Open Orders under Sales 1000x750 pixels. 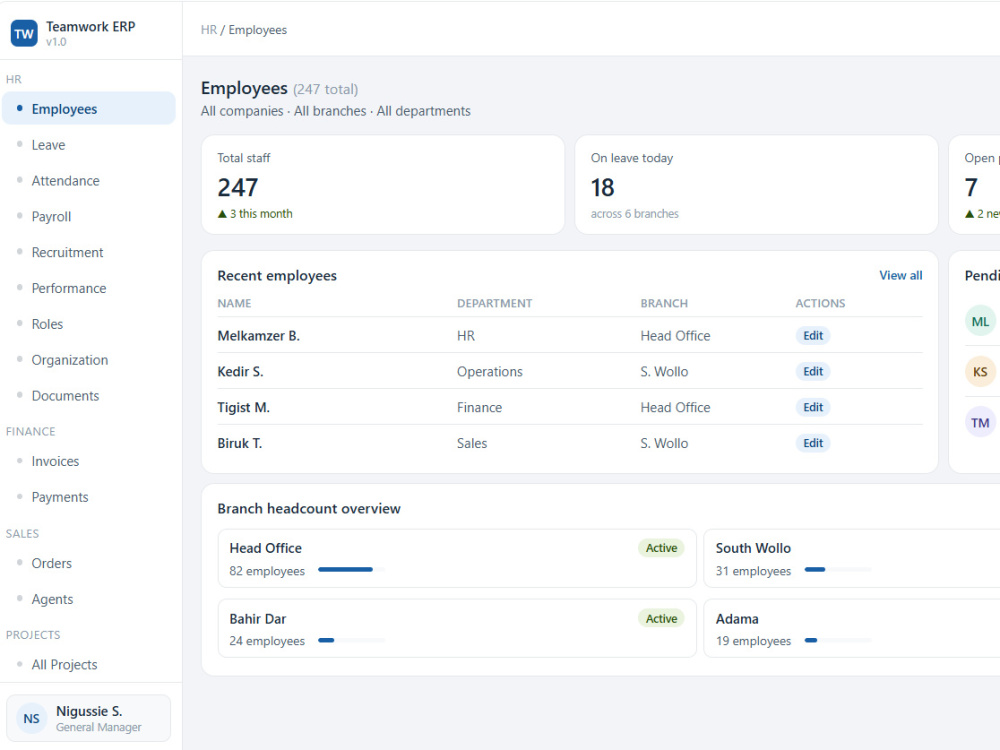point(89,563)
